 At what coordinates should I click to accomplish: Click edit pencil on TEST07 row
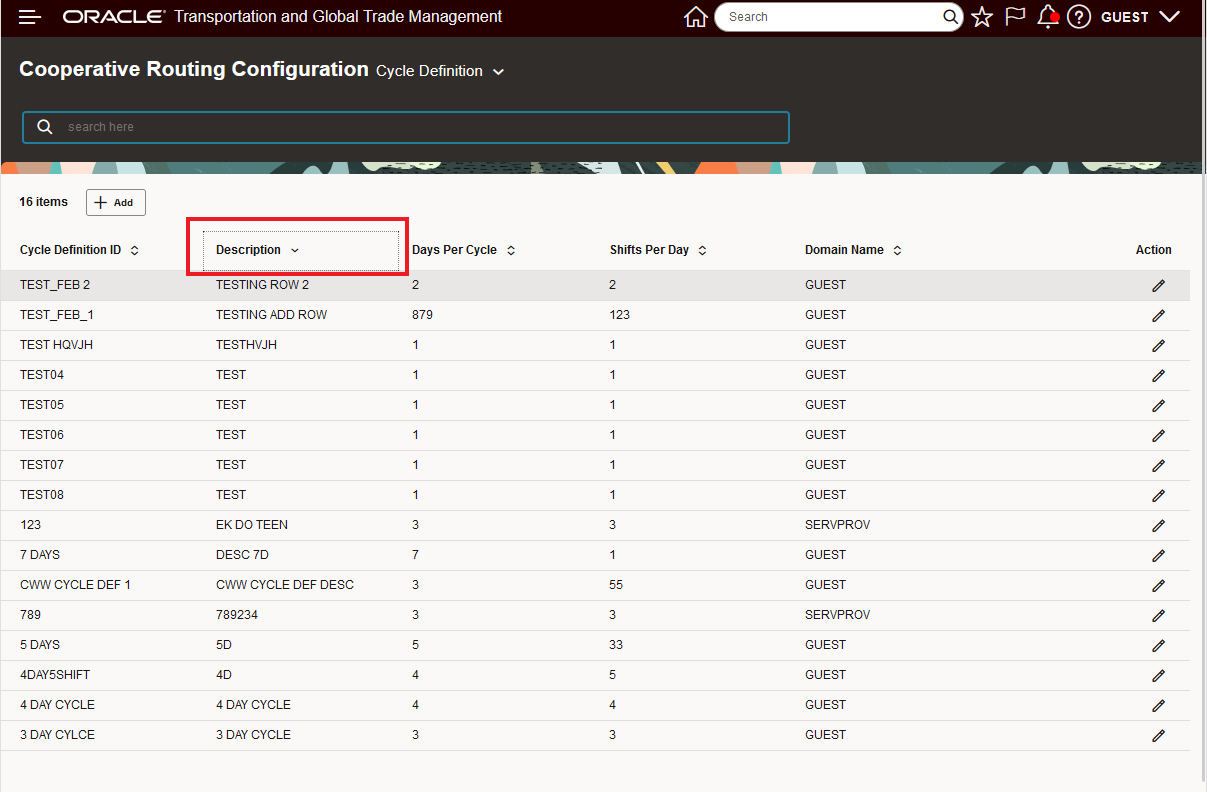coord(1158,465)
